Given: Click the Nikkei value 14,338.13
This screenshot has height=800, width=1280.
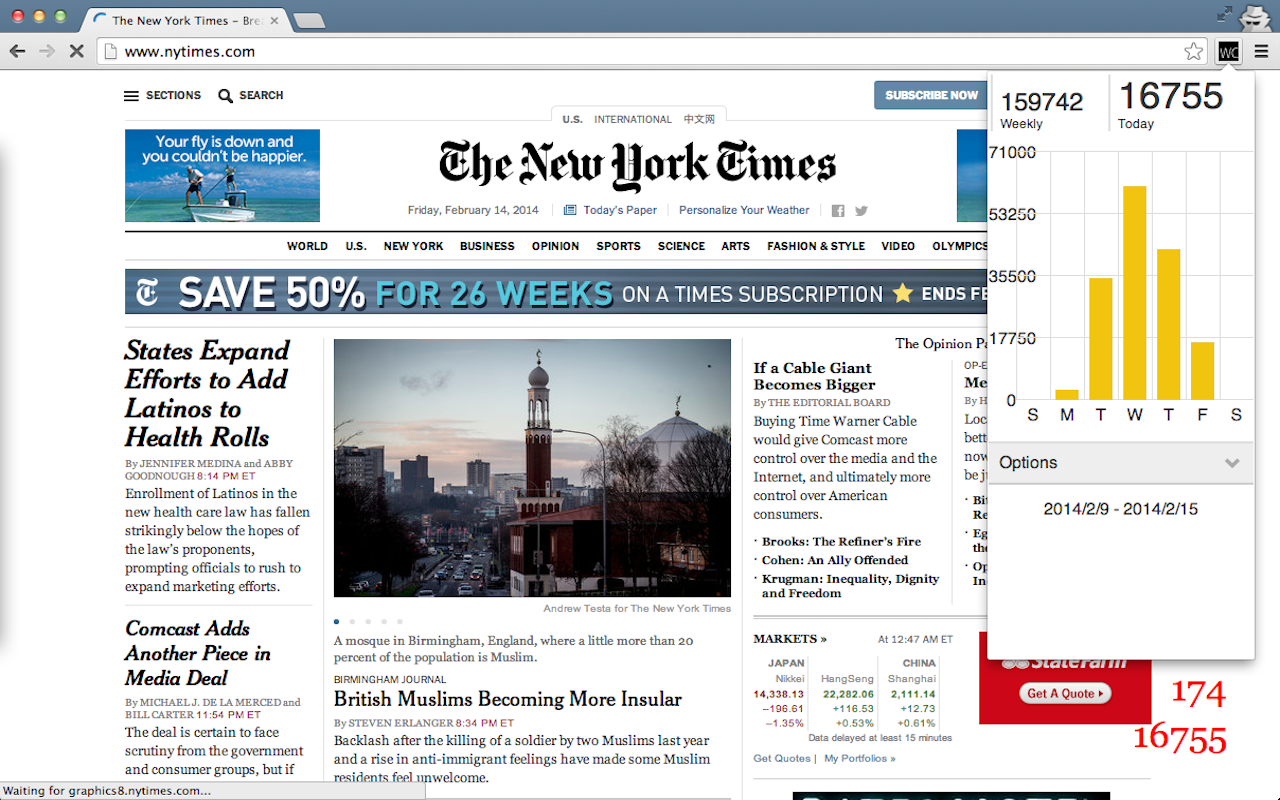Looking at the screenshot, I should (x=778, y=694).
